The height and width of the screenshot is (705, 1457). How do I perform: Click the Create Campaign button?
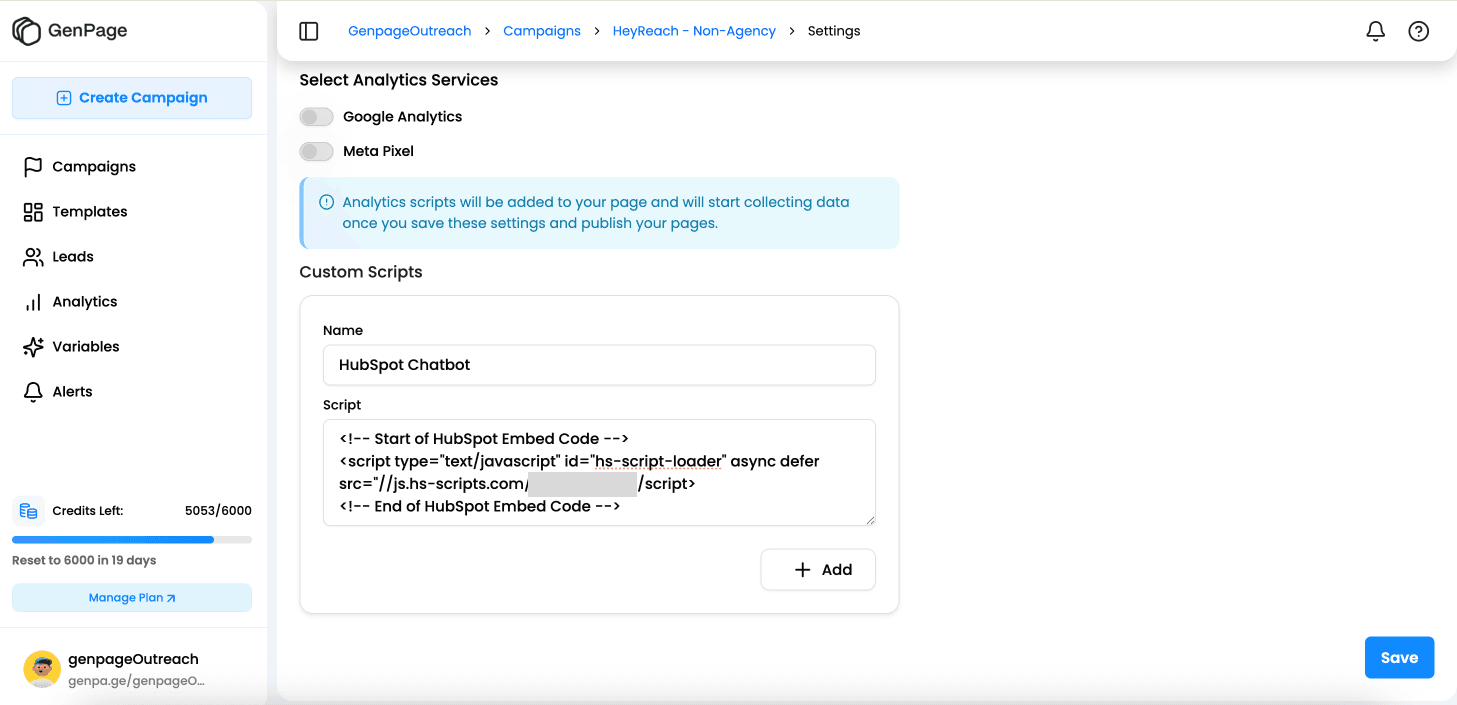click(x=132, y=98)
